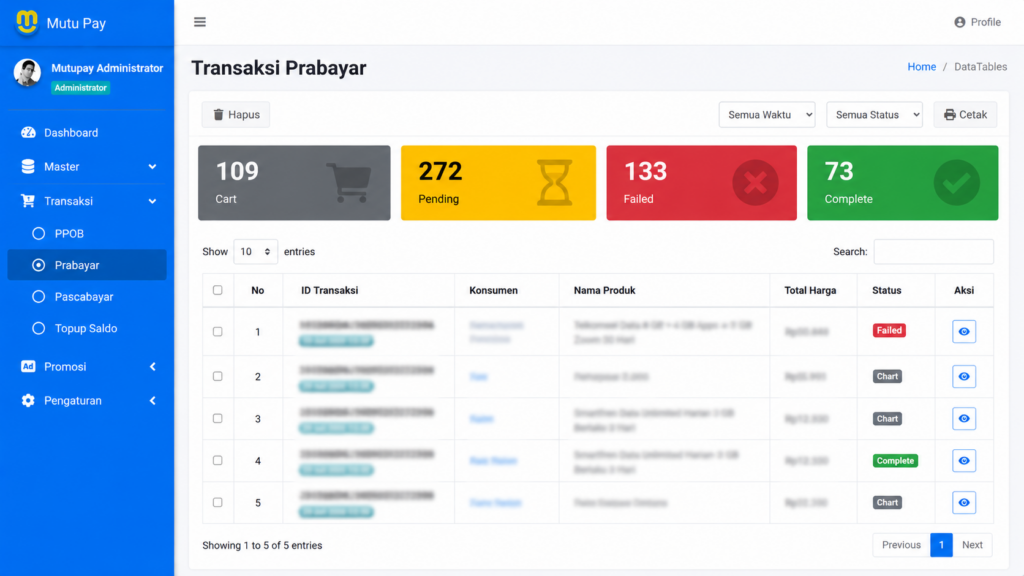1024x576 pixels.
Task: Click the Pengaturan gear icon
Action: pyautogui.click(x=28, y=400)
